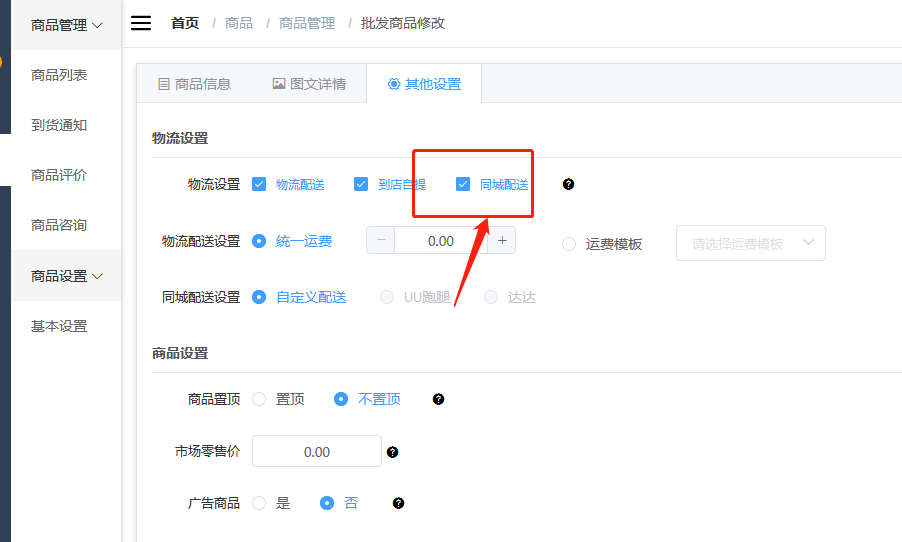Open the 请选择运费模板 dropdown
This screenshot has height=542, width=902.
(x=751, y=243)
